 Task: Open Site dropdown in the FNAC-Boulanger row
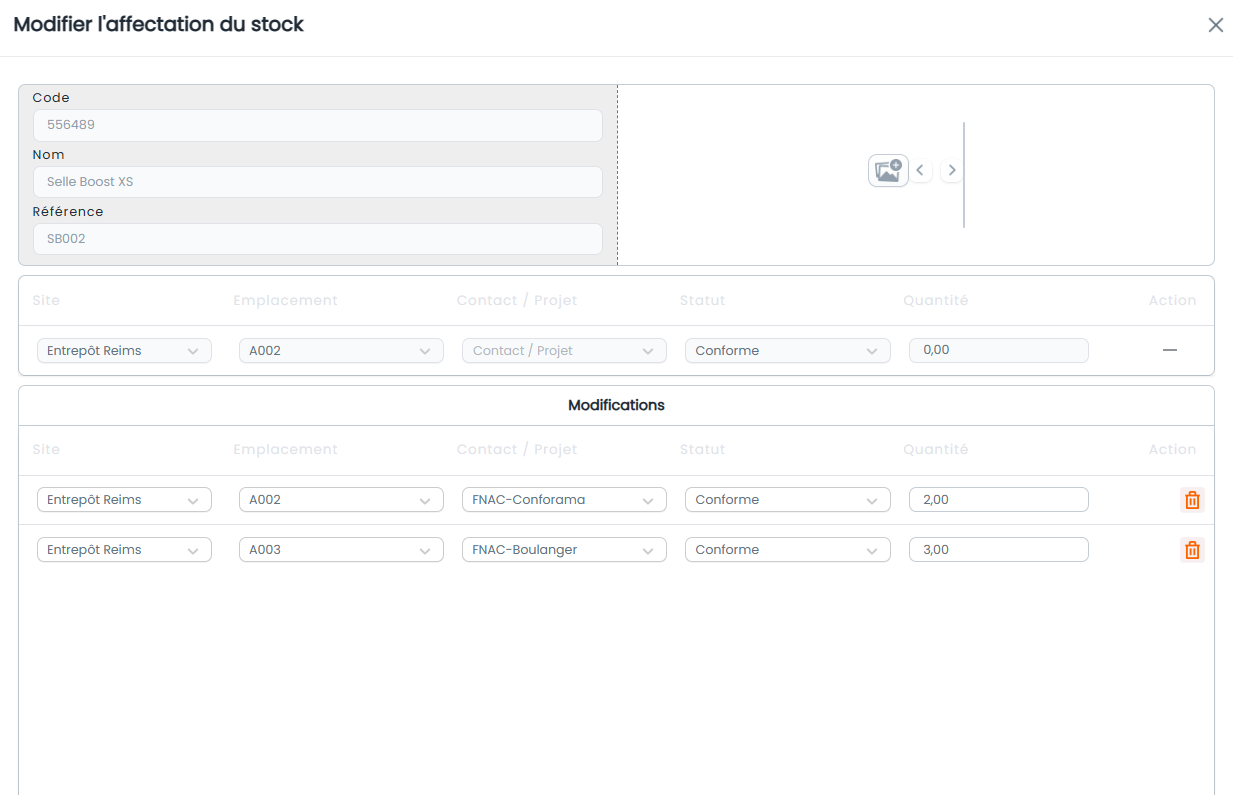[124, 550]
